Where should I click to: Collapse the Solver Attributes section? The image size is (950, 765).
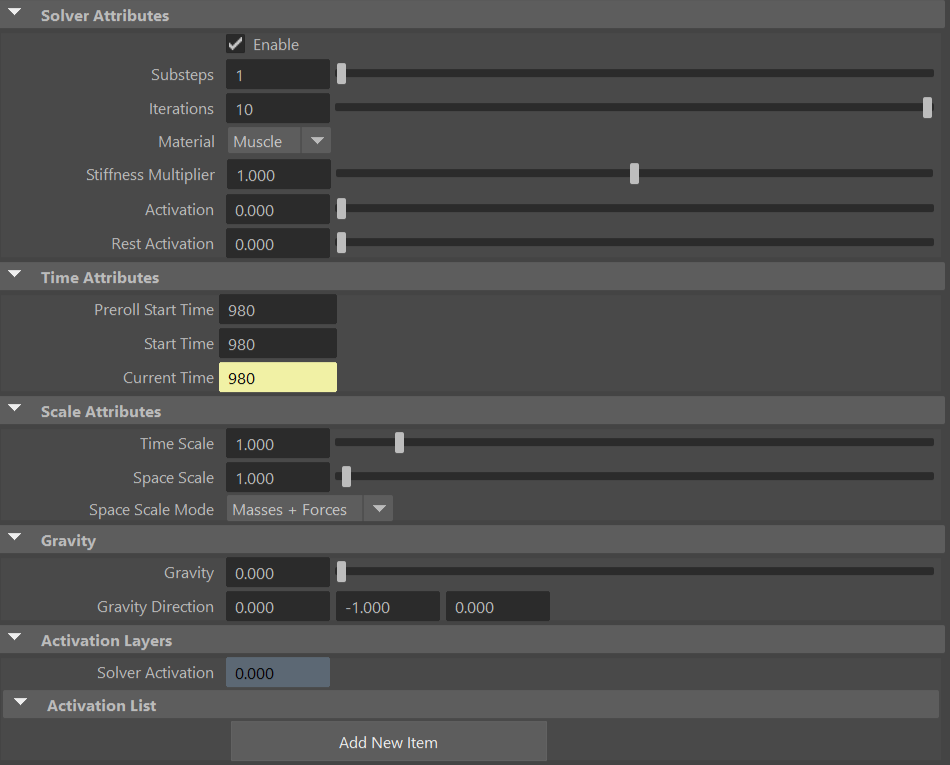[x=14, y=15]
